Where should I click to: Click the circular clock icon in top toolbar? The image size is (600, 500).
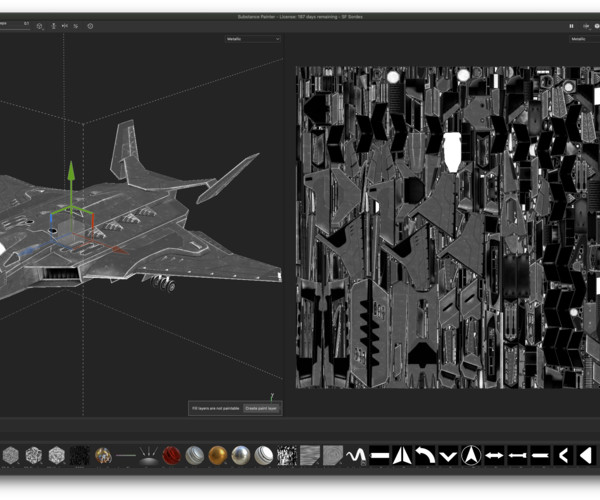coord(90,26)
